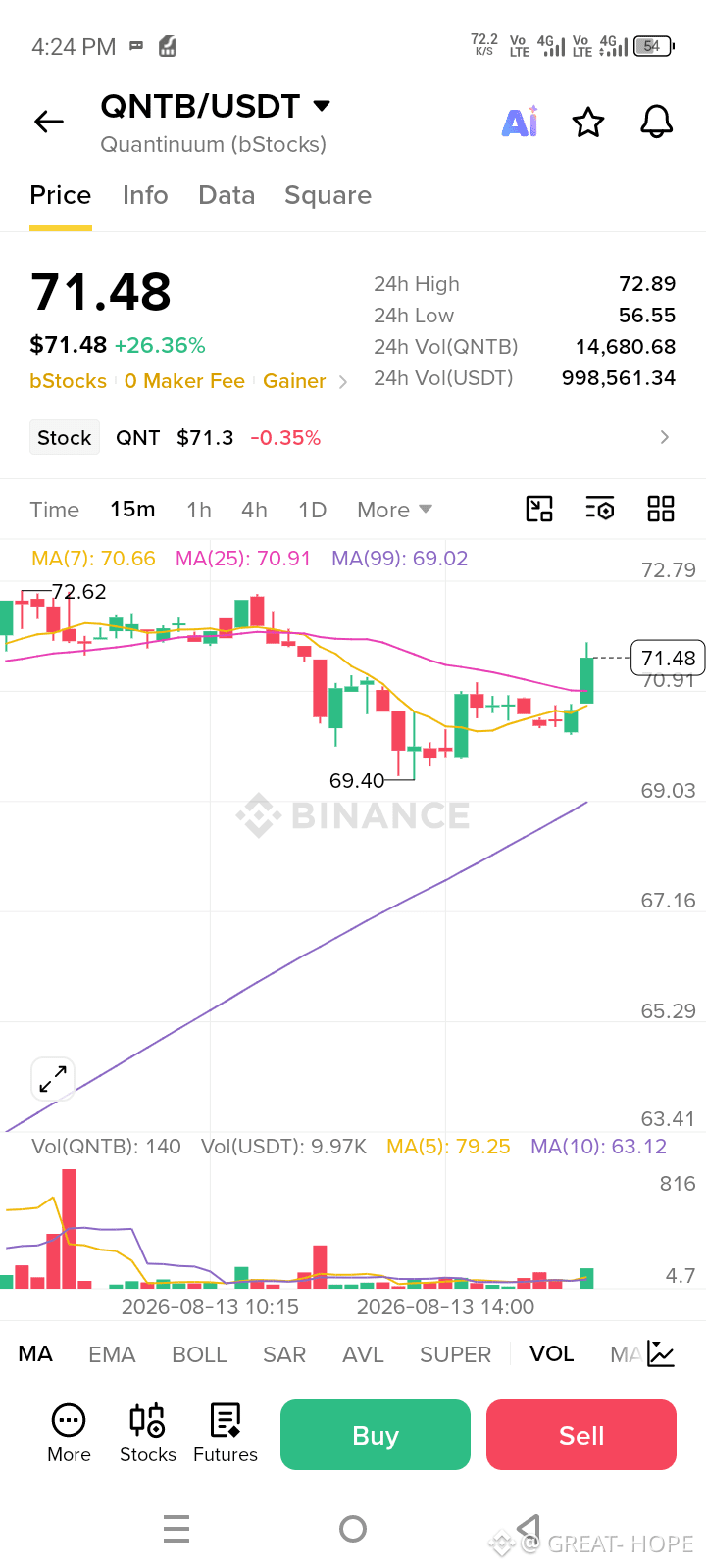The width and height of the screenshot is (706, 1568).
Task: Open price alert bell icon
Action: pos(656,122)
